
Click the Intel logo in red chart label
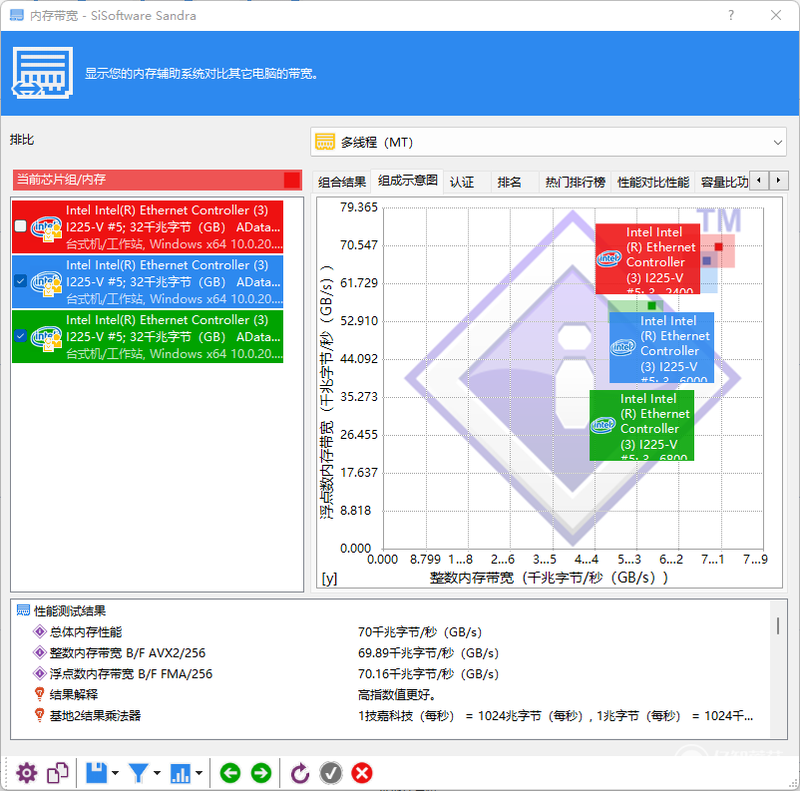click(x=609, y=258)
